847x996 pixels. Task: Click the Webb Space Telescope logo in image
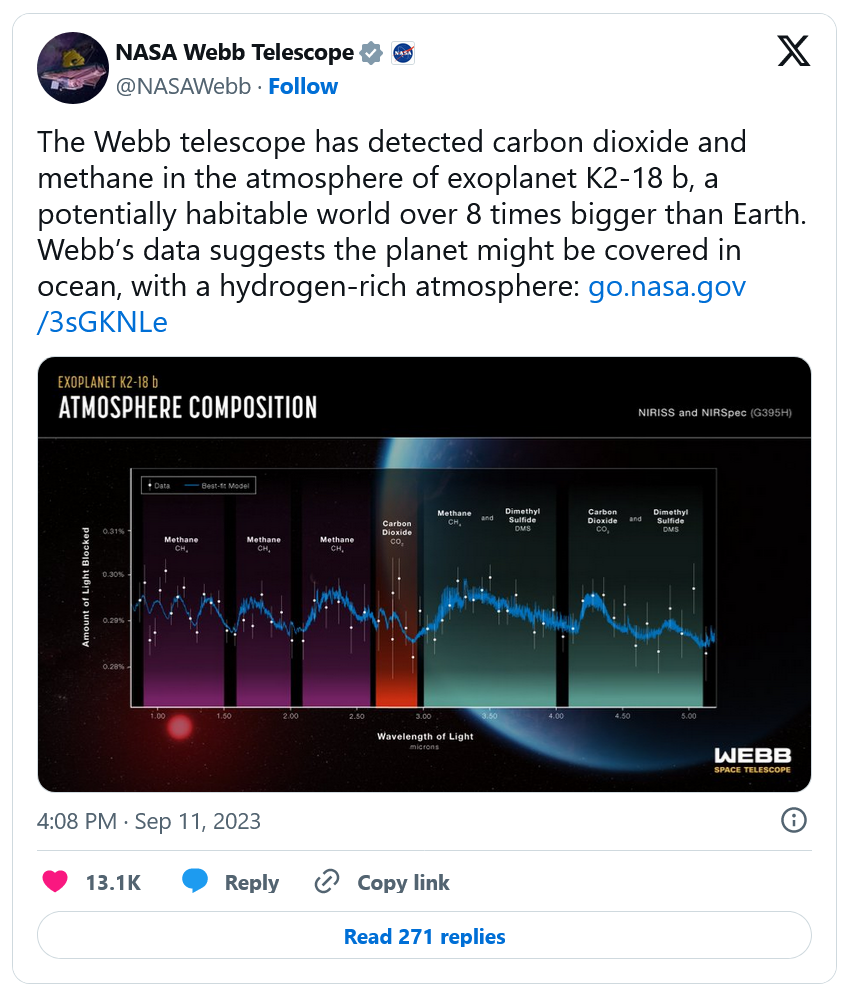[x=752, y=760]
